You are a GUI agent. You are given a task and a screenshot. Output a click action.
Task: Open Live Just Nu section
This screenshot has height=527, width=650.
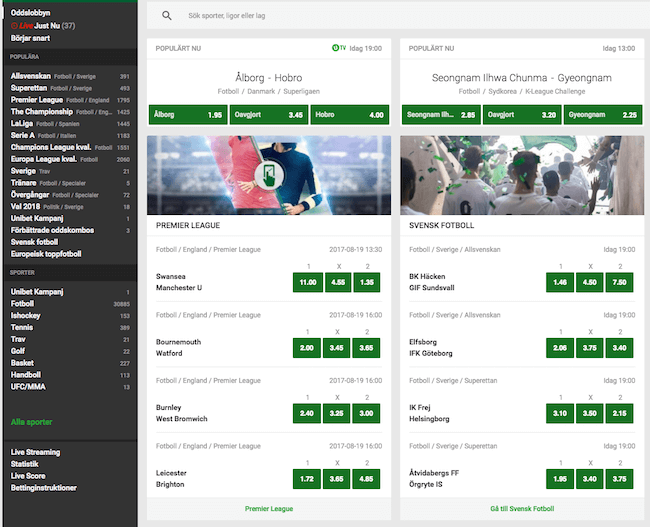(x=43, y=26)
